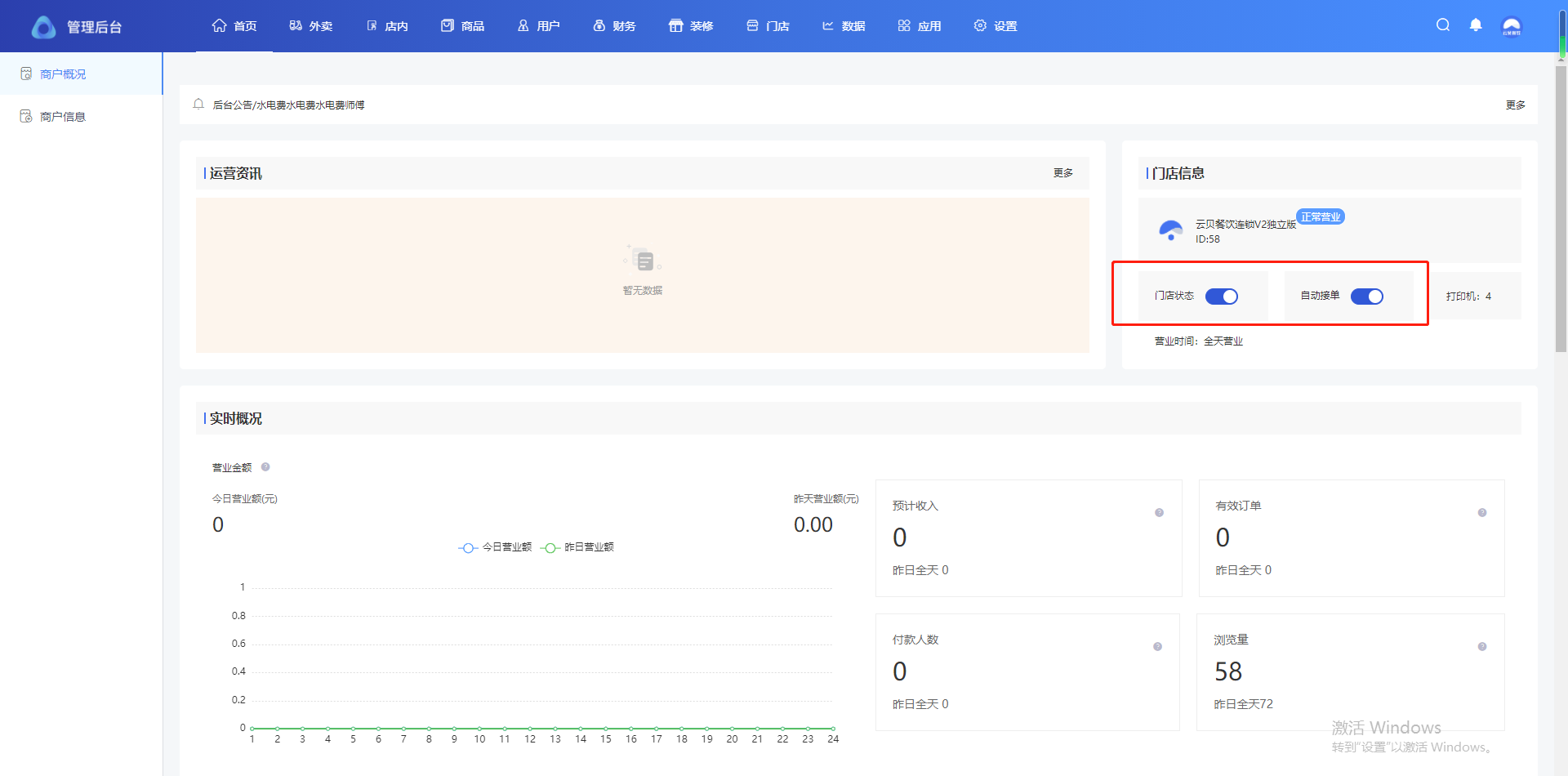Hide 昨日营业额 chart legend series
This screenshot has width=1568, height=776.
click(577, 547)
